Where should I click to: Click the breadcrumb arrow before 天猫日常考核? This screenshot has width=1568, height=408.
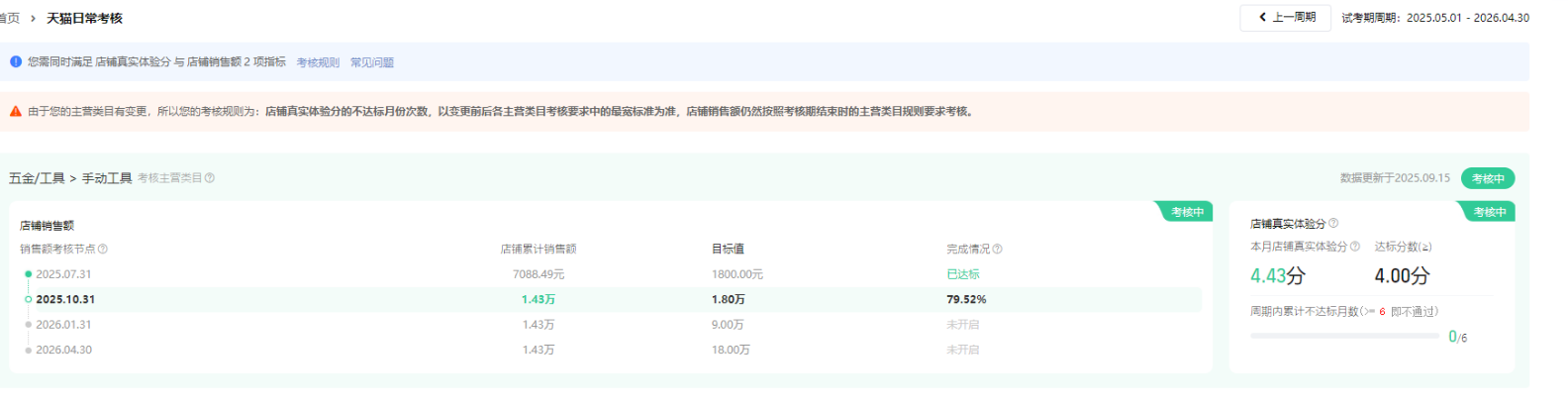pos(33,19)
